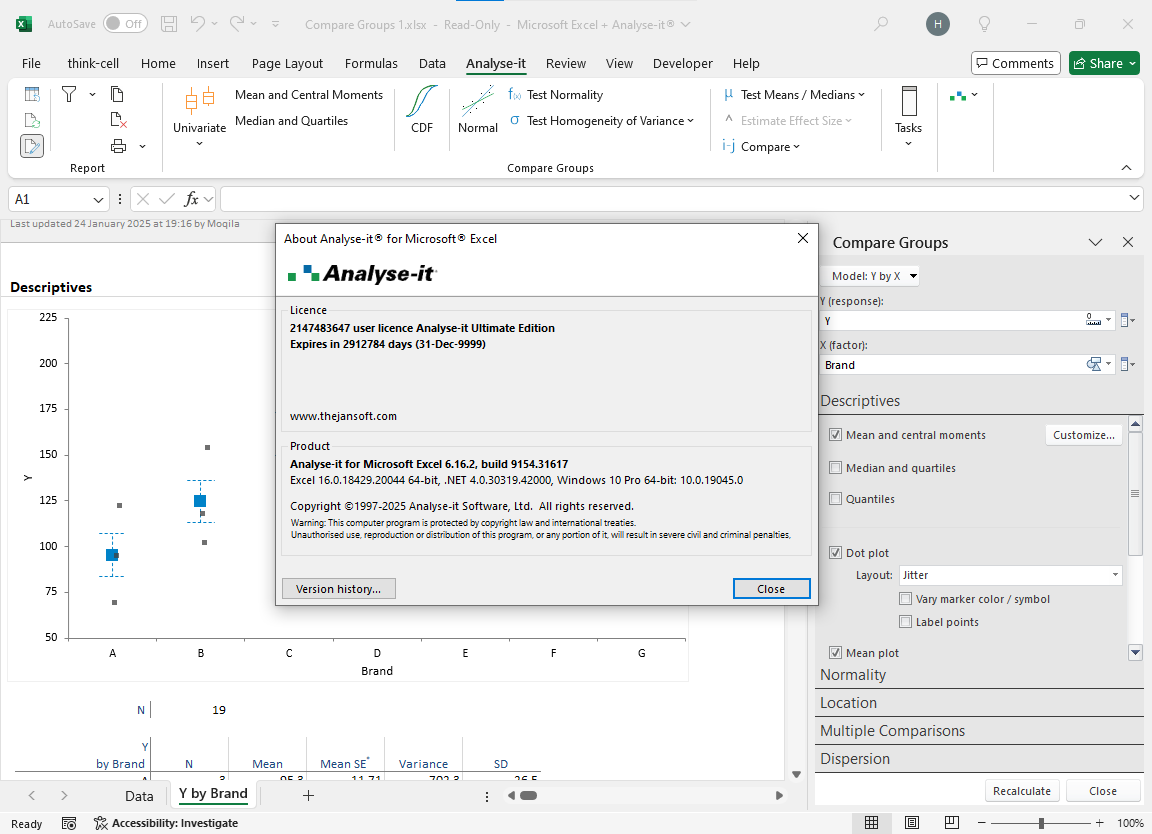Screen dimensions: 1152x834
Task: Enable the Label points checkbox
Action: (906, 622)
